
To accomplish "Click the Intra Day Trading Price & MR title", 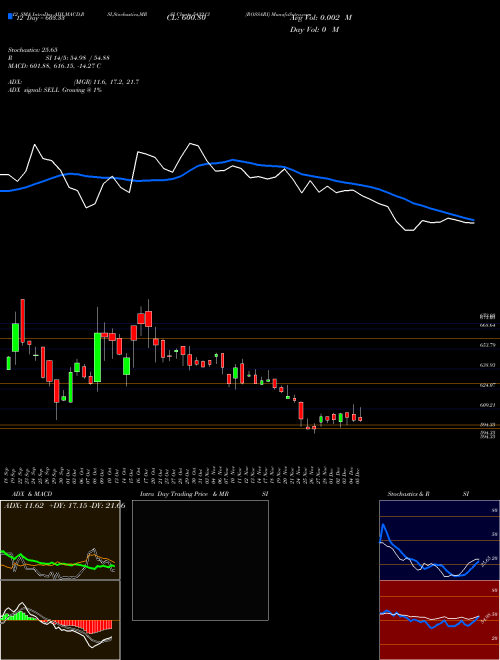I will (184, 494).
